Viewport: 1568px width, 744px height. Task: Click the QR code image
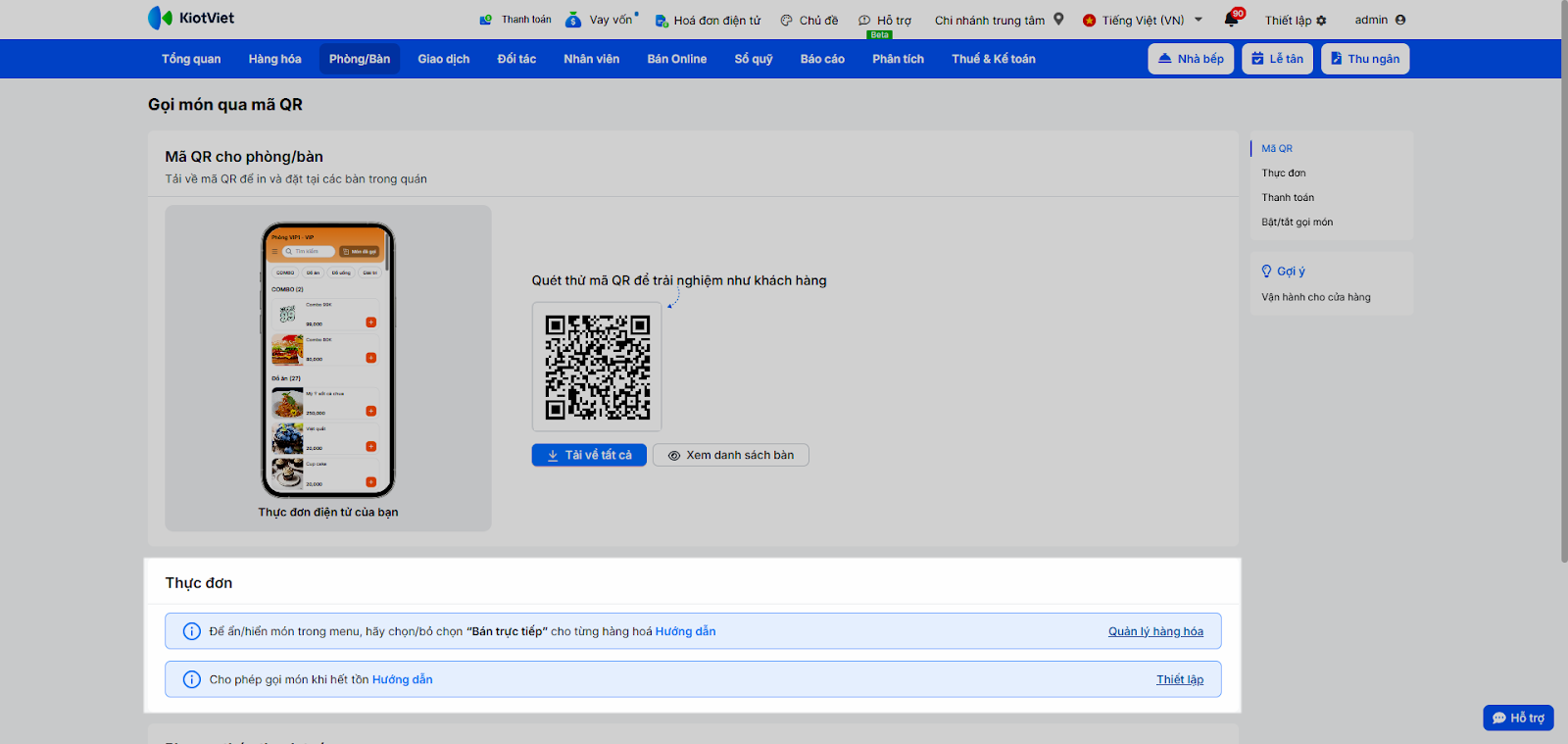point(597,367)
